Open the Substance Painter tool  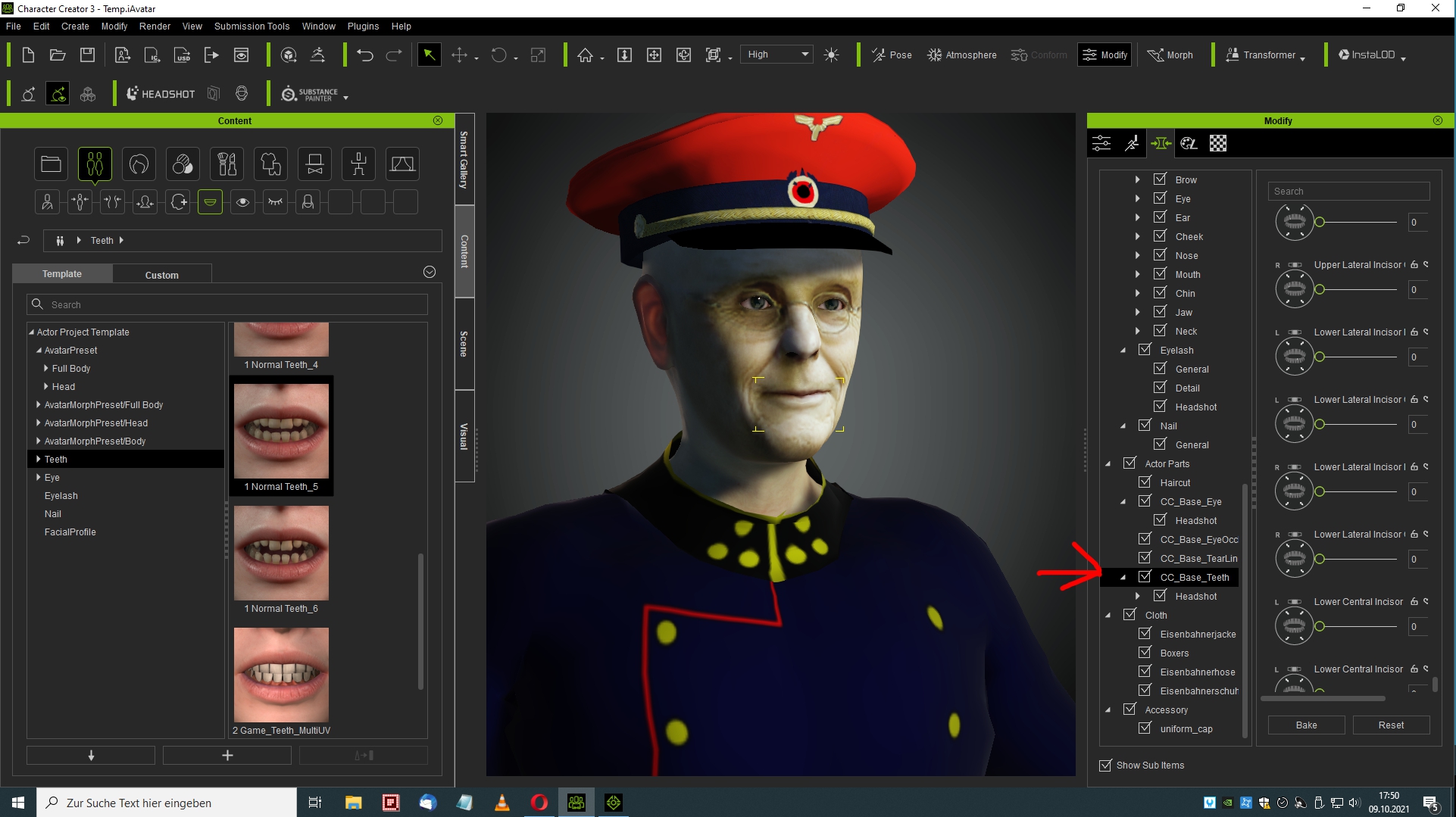pyautogui.click(x=311, y=94)
